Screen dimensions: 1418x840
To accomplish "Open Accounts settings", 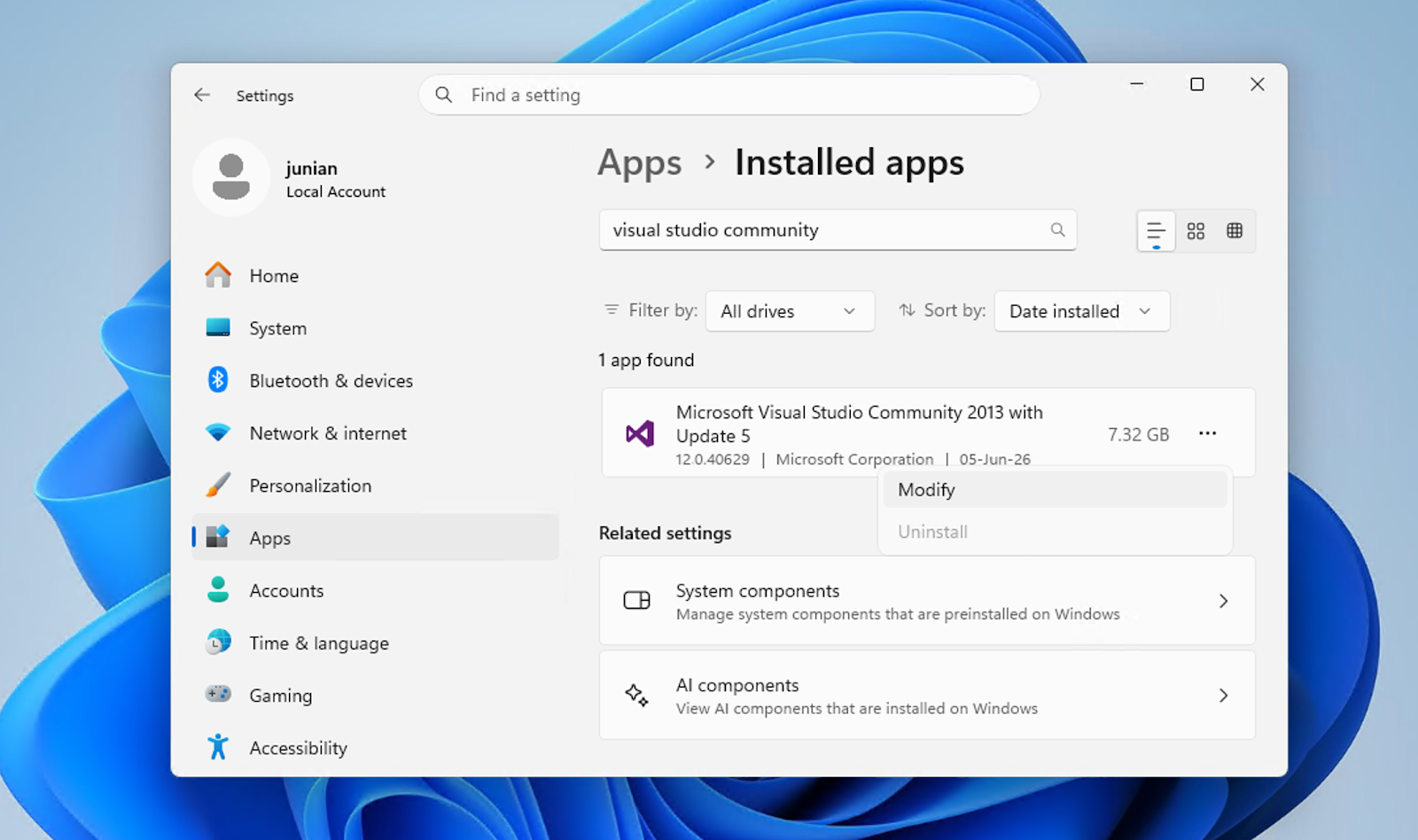I will click(x=376, y=590).
